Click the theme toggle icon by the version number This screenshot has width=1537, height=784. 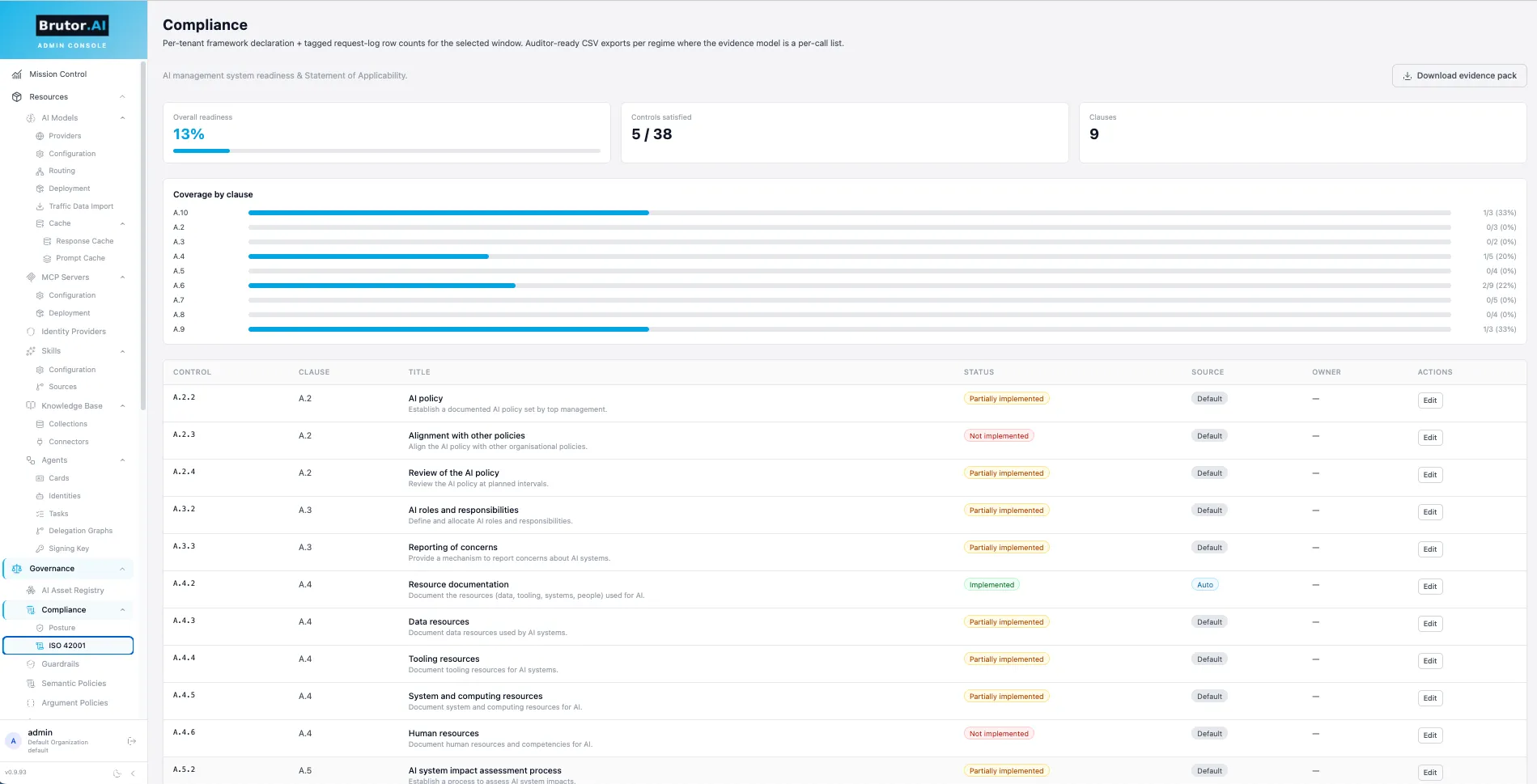tap(117, 773)
